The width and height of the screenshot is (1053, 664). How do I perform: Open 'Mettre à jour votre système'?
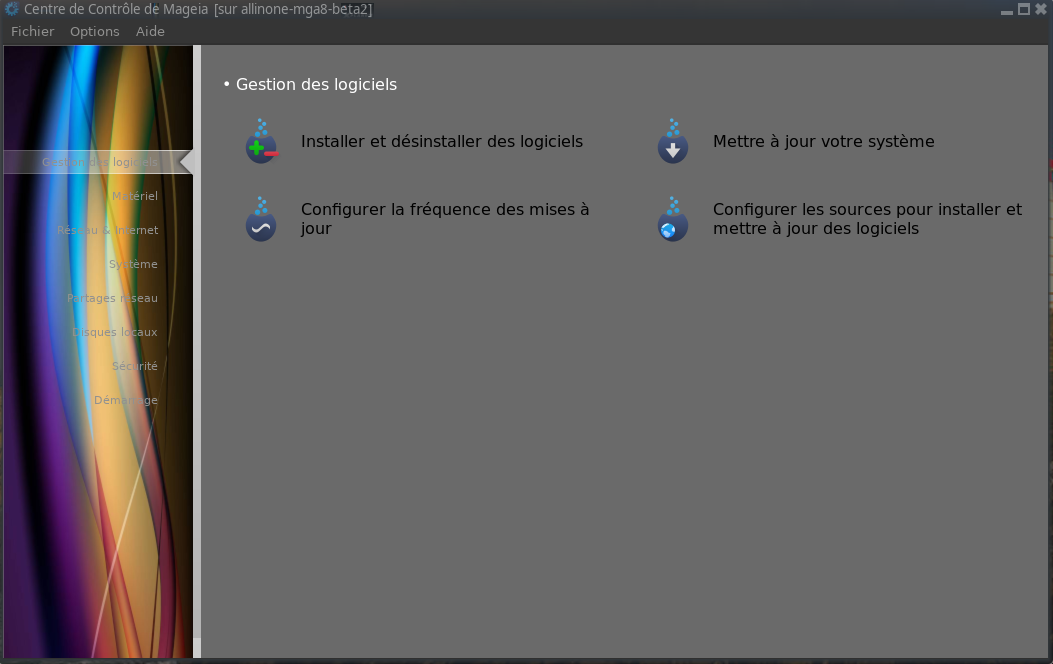(823, 142)
